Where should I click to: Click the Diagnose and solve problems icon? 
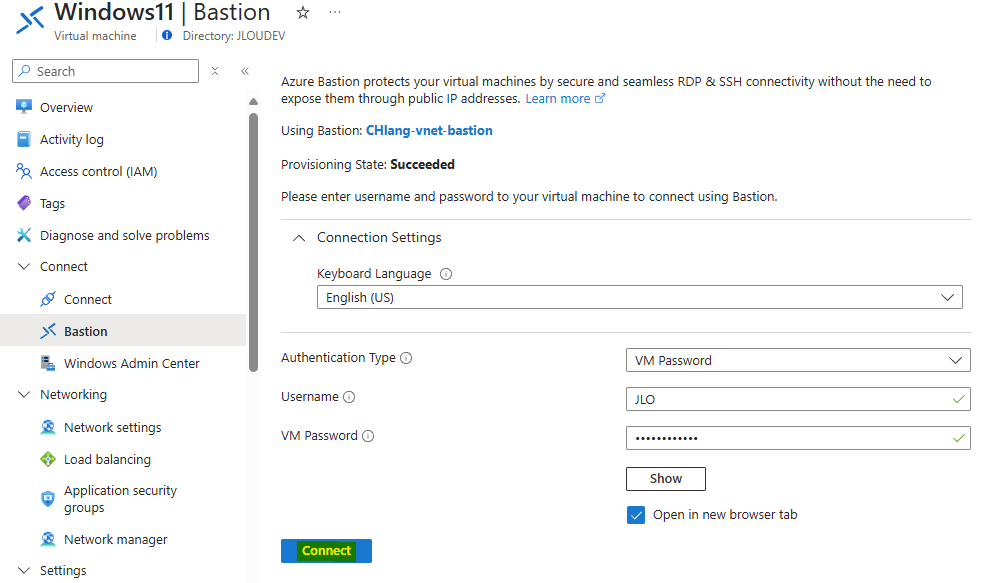coord(24,235)
